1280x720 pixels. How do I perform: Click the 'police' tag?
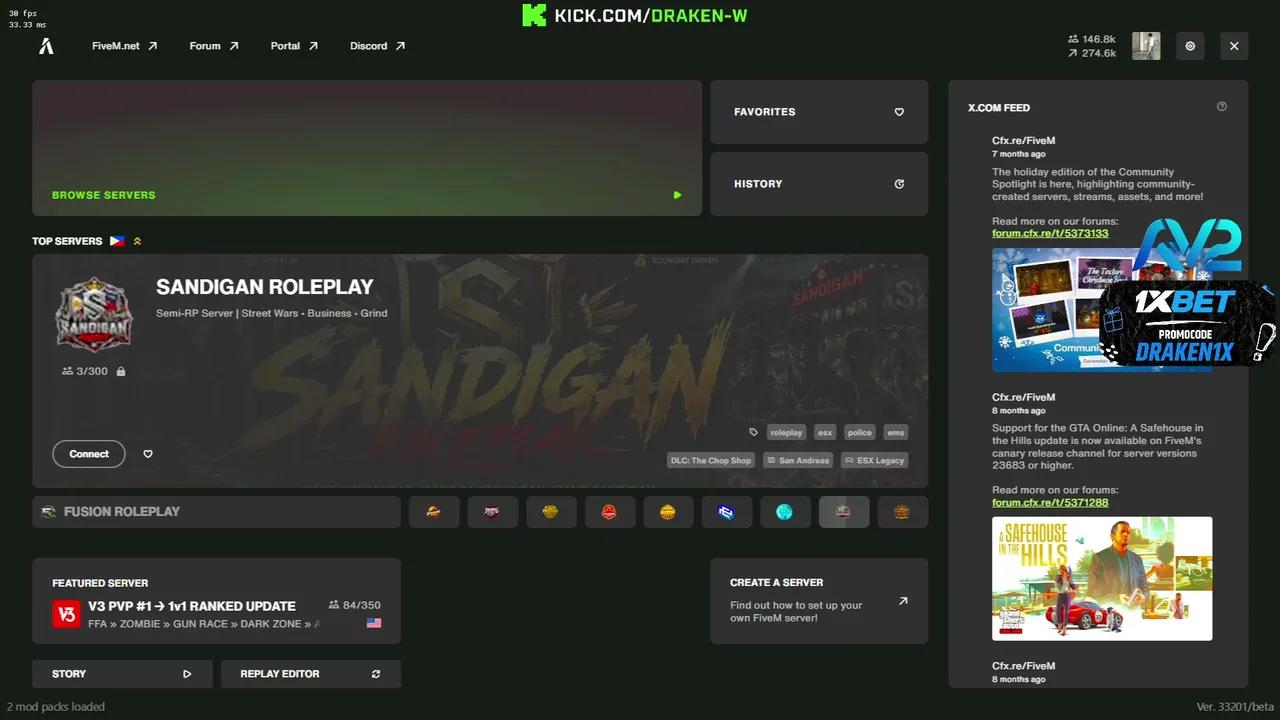[860, 433]
